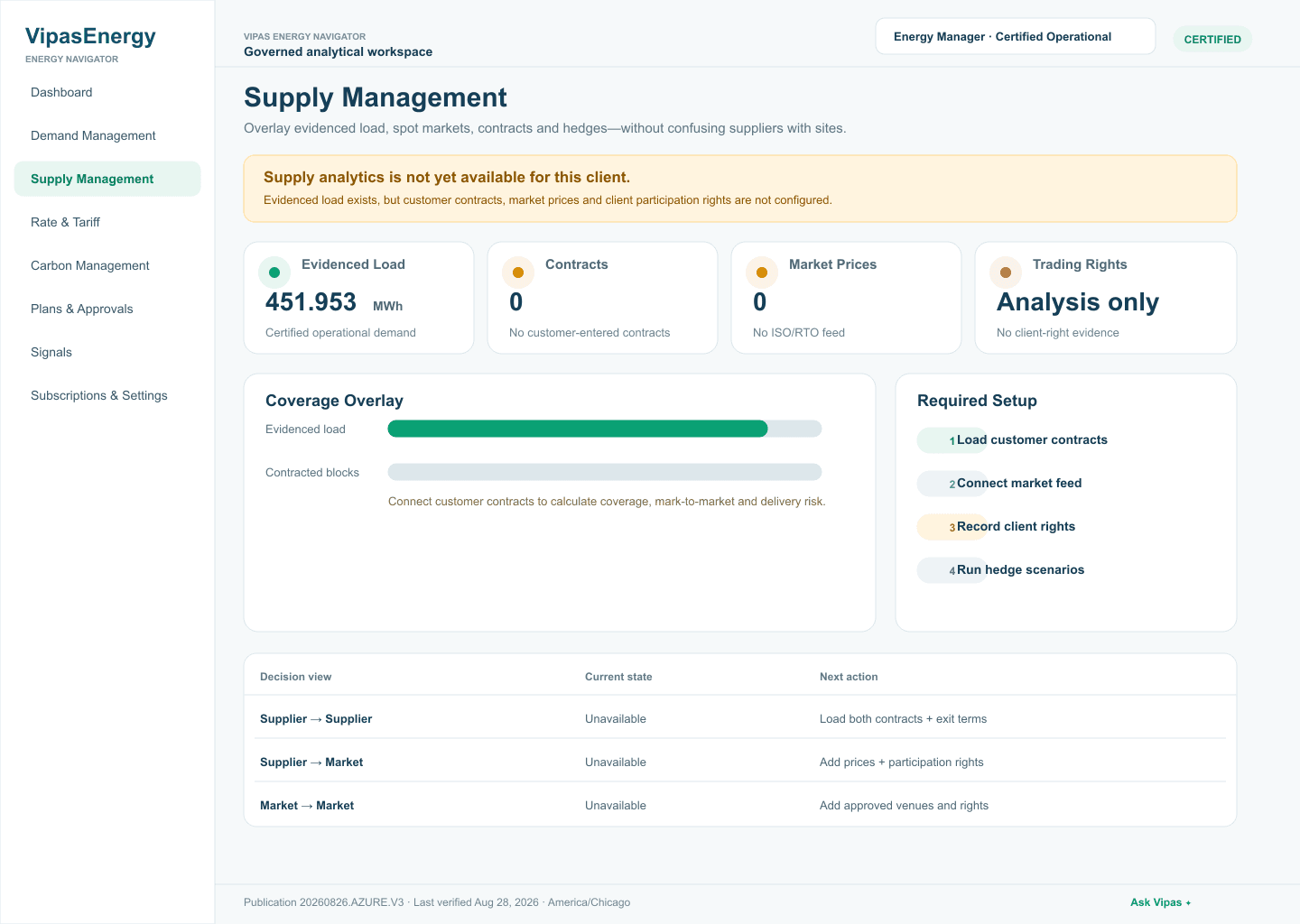1300x924 pixels.
Task: Click 'No client-right evidence' caption
Action: [x=1058, y=333]
